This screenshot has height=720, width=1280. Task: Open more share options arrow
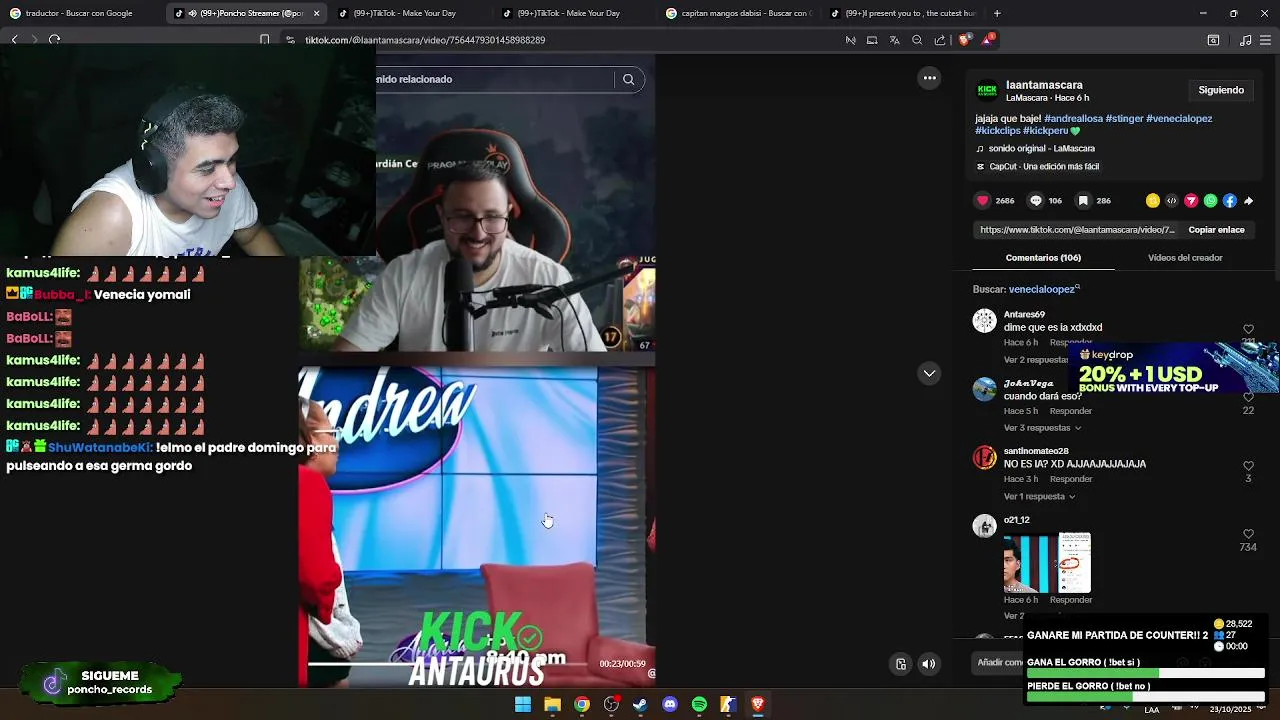coord(1249,201)
